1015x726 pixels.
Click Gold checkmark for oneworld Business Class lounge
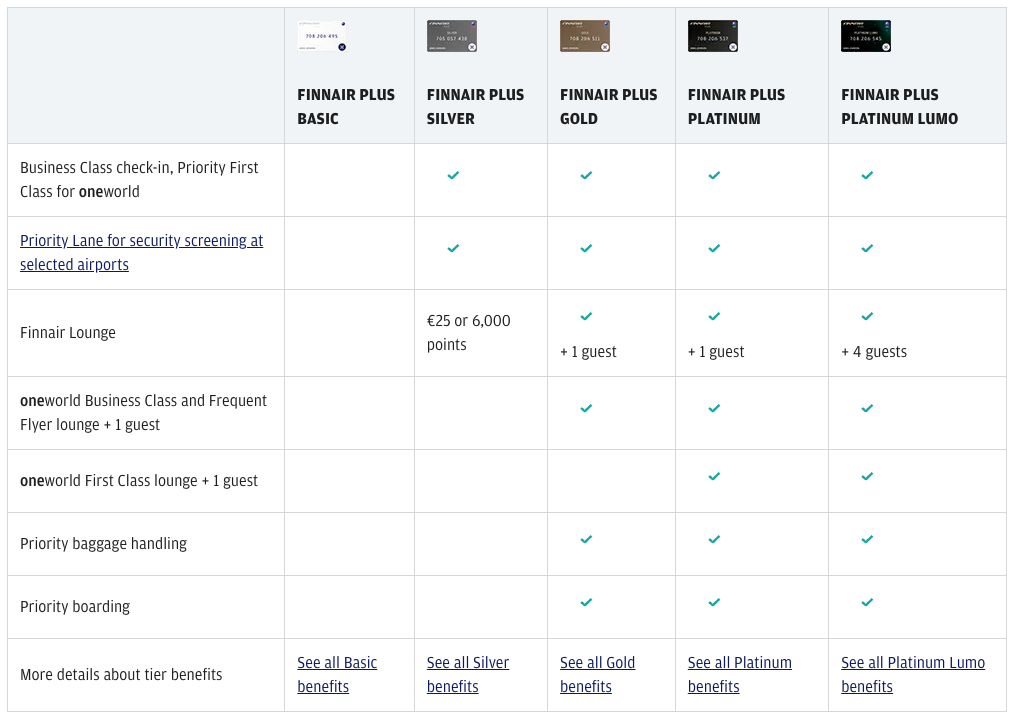coord(586,408)
